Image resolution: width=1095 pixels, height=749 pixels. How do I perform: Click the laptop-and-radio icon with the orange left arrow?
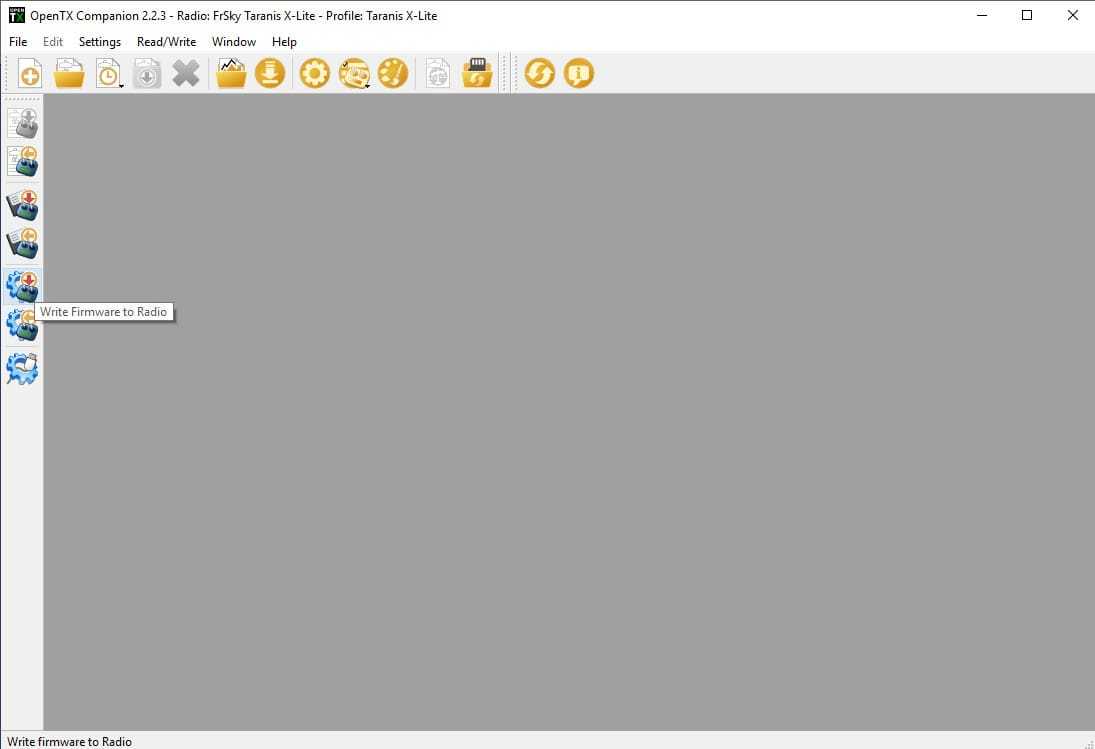[x=22, y=244]
